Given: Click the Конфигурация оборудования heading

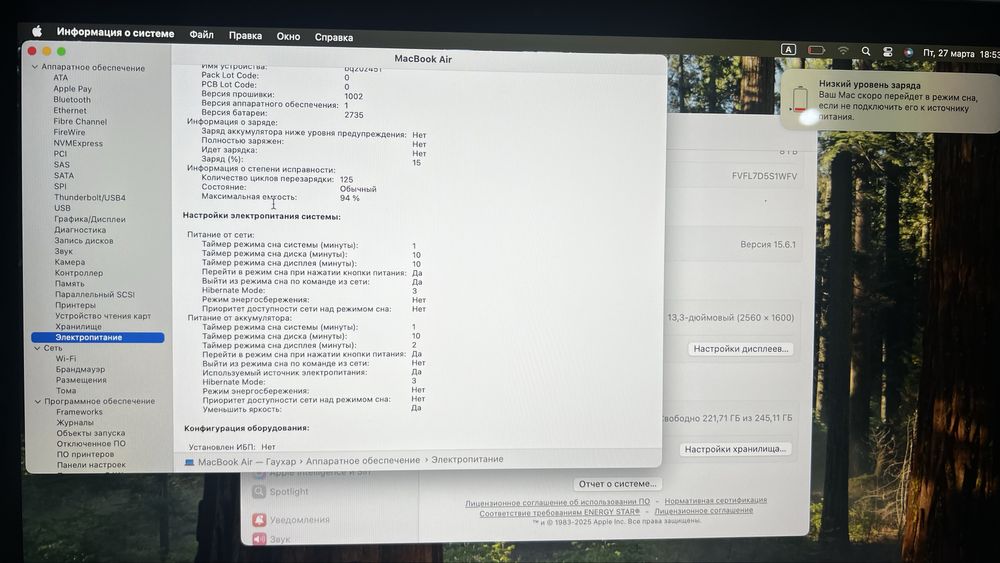Looking at the screenshot, I should pyautogui.click(x=247, y=428).
